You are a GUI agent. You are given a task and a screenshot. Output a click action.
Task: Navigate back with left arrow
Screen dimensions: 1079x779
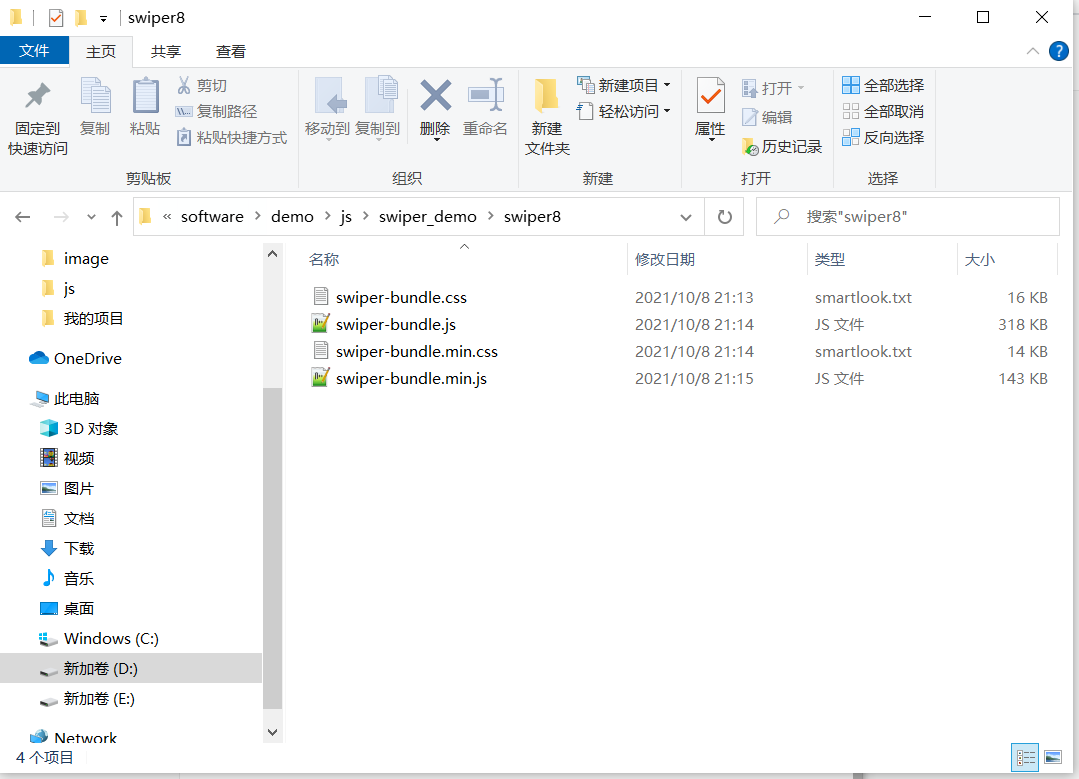(x=23, y=217)
